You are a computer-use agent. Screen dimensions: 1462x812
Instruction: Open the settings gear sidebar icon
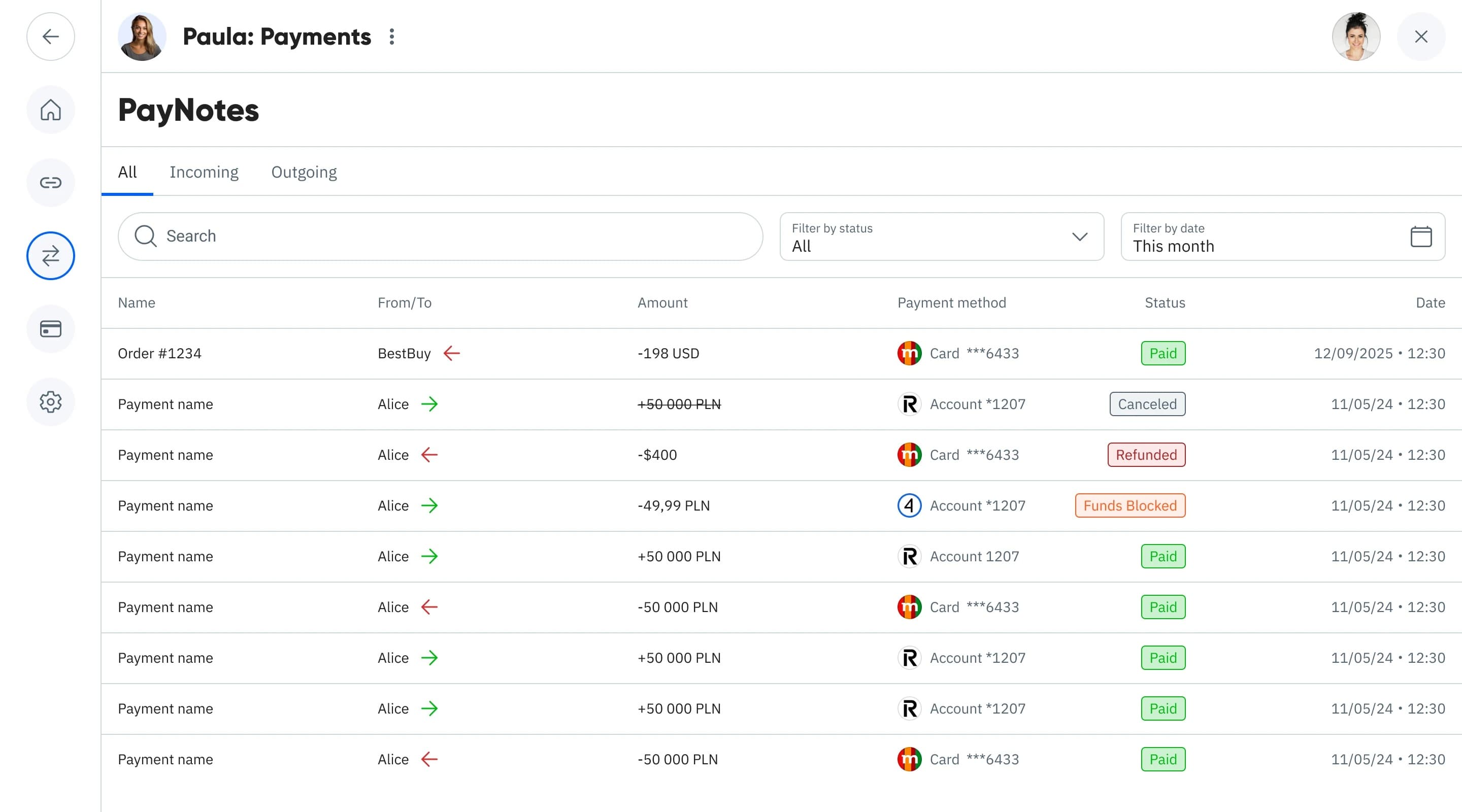pos(51,402)
